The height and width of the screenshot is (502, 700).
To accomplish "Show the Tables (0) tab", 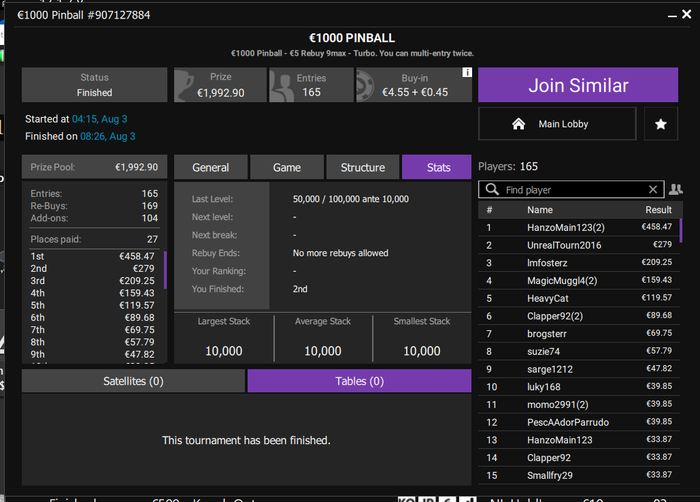I will coord(359,381).
